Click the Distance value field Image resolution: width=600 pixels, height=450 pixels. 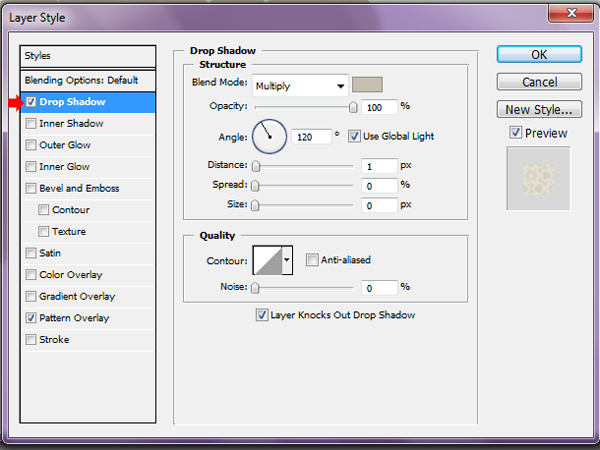point(380,166)
